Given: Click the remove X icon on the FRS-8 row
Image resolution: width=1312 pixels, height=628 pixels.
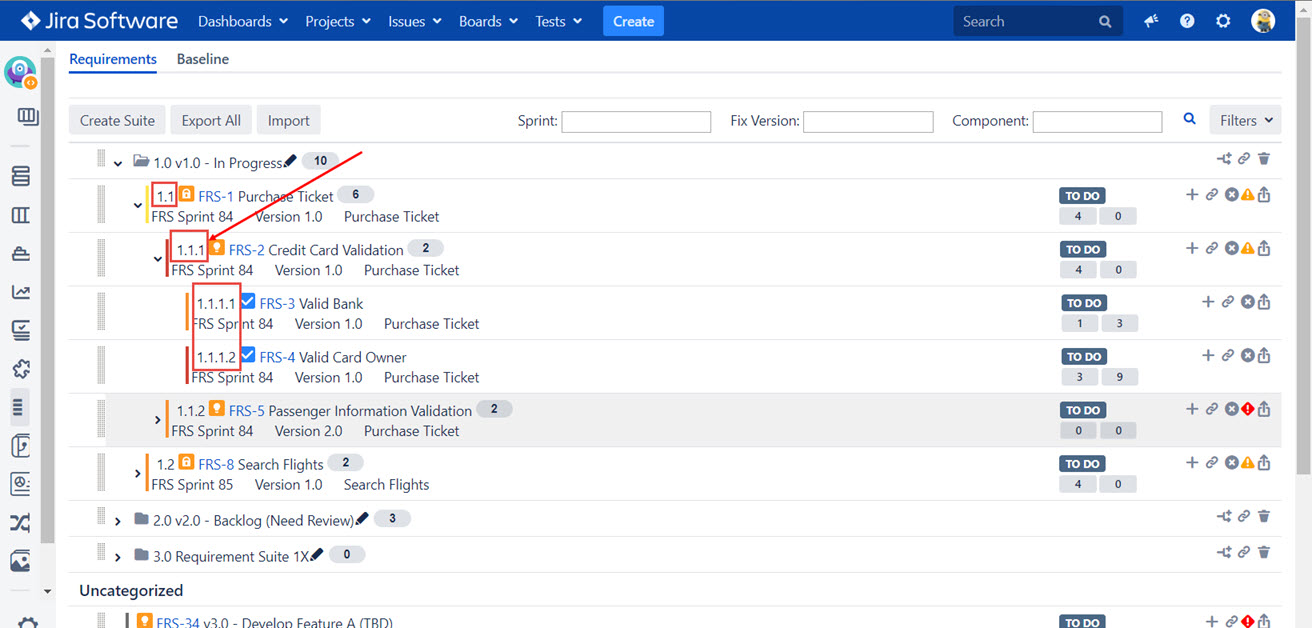Looking at the screenshot, I should click(1232, 463).
